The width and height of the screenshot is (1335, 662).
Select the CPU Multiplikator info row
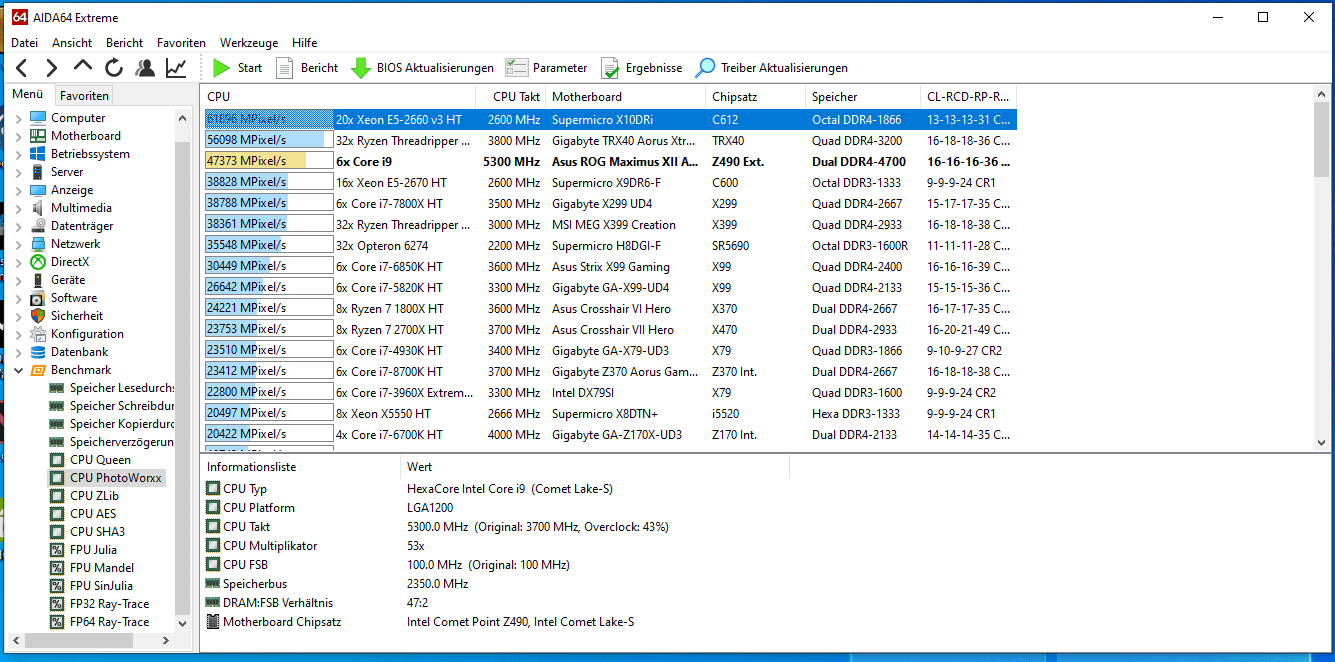495,546
